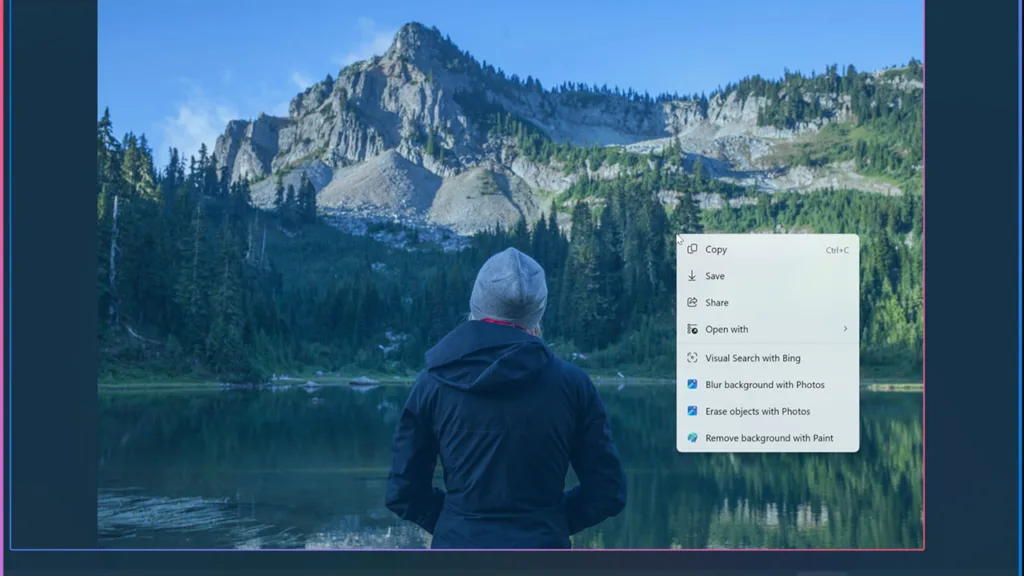
Task: Click the Photos icon beside Blur background
Action: tap(692, 385)
